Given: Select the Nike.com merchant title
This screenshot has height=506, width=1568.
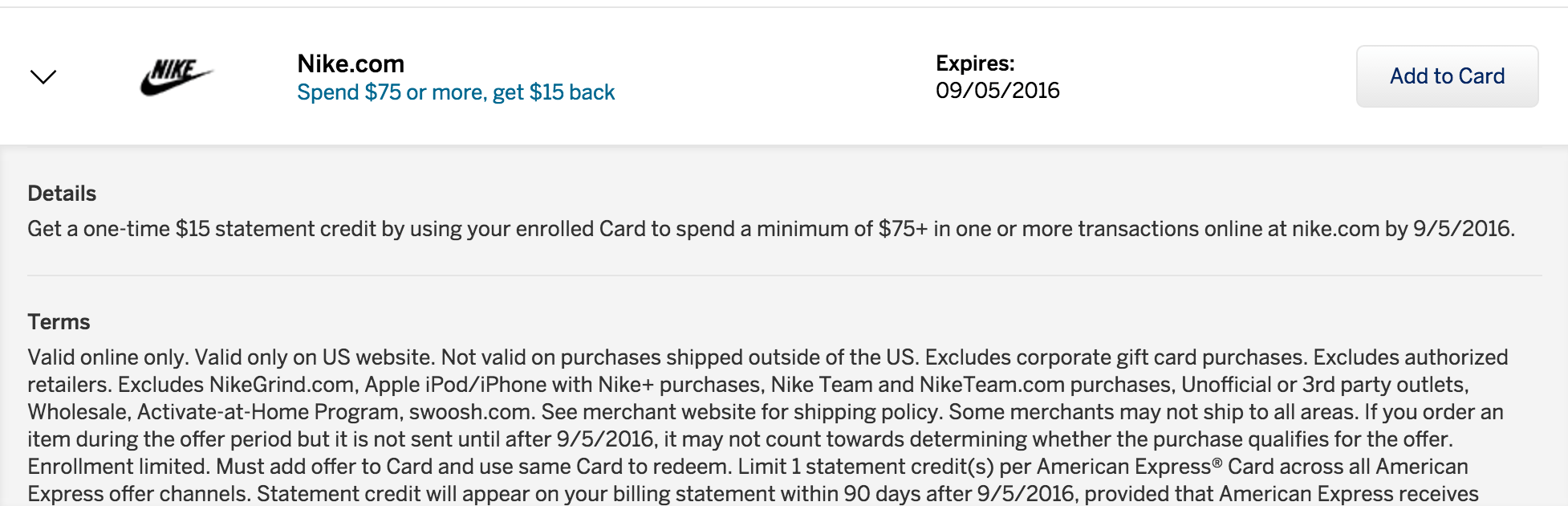Looking at the screenshot, I should click(x=351, y=63).
